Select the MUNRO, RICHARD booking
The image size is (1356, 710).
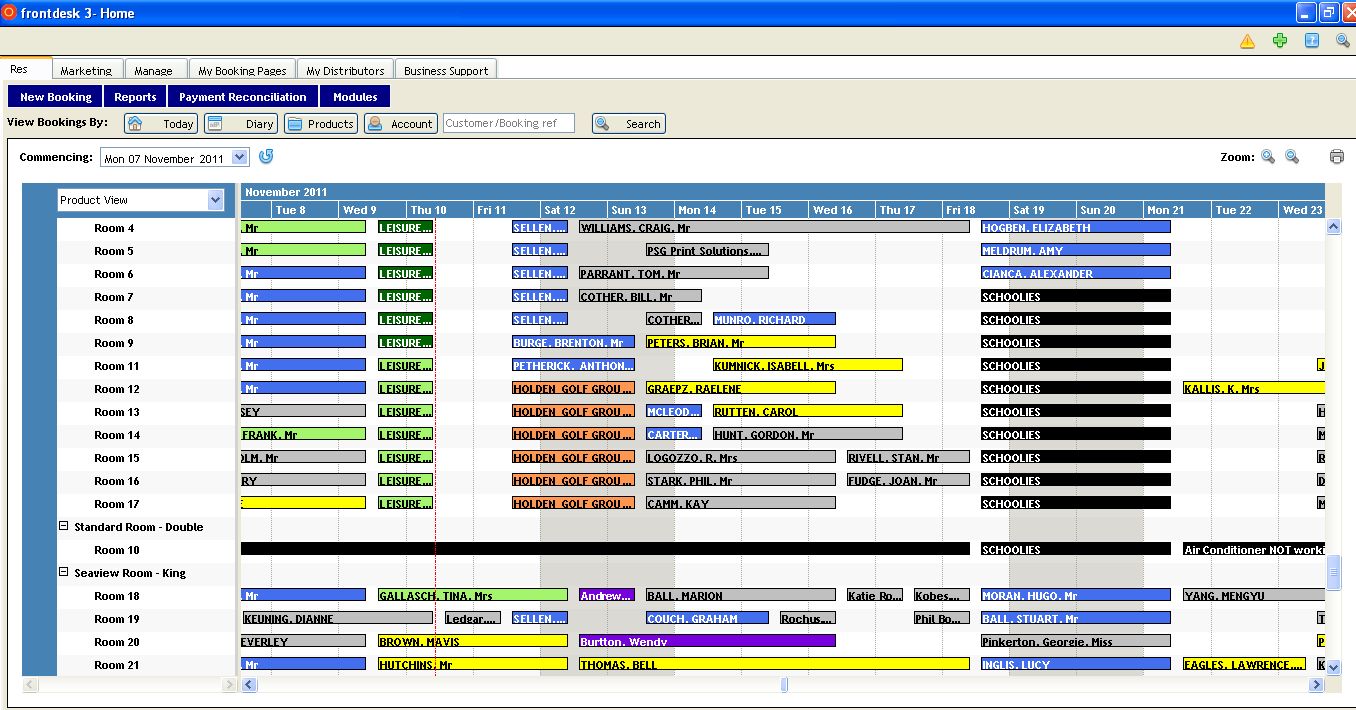(774, 319)
